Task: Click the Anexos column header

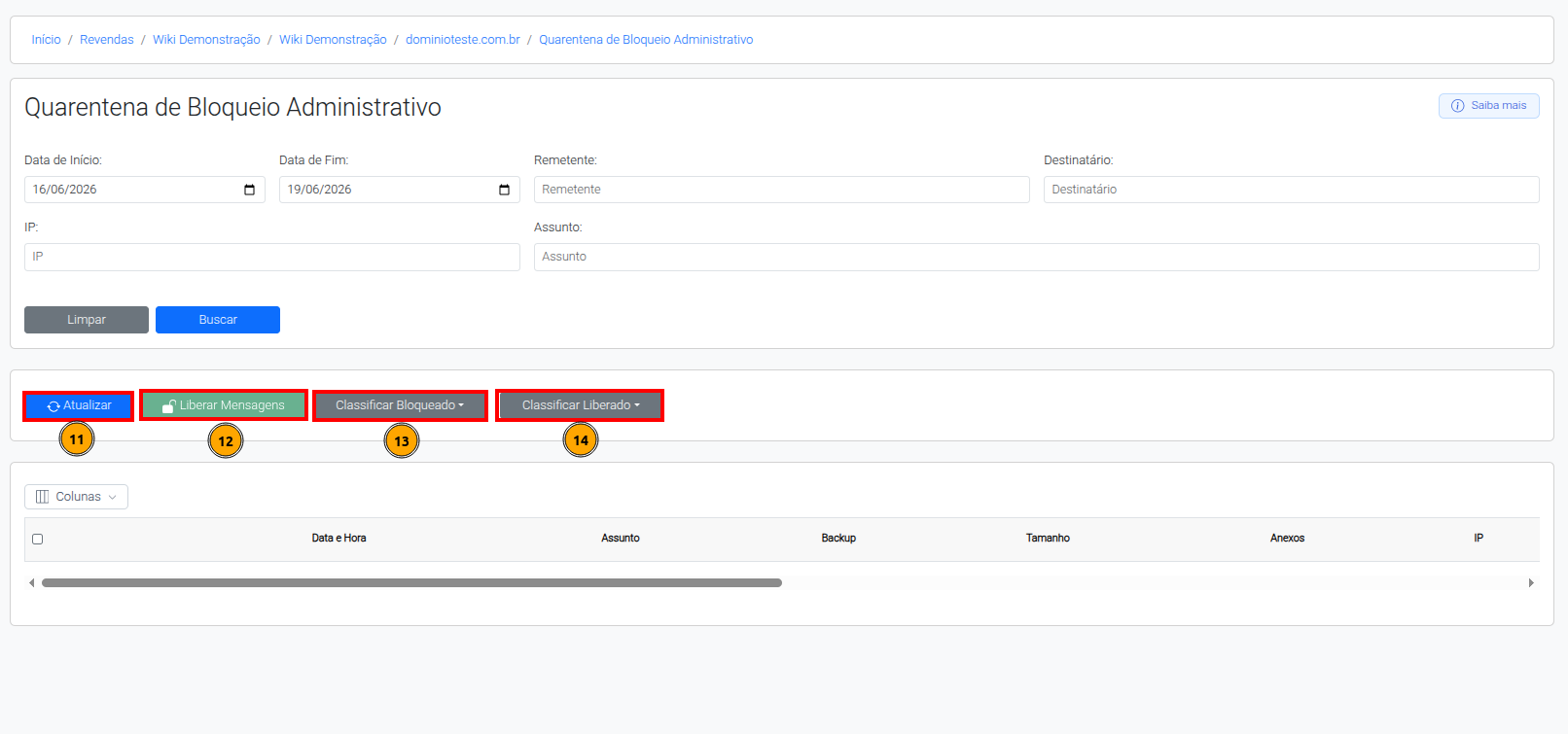Action: [x=1287, y=539]
